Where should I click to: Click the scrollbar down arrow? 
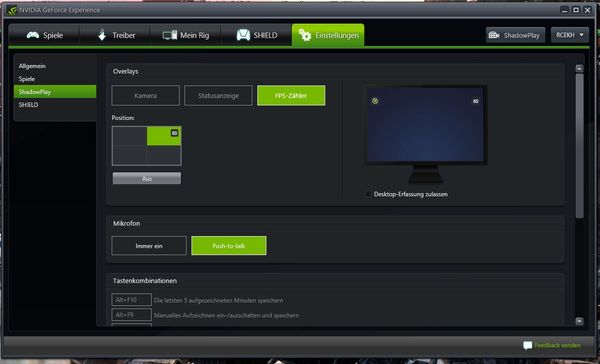tap(579, 321)
